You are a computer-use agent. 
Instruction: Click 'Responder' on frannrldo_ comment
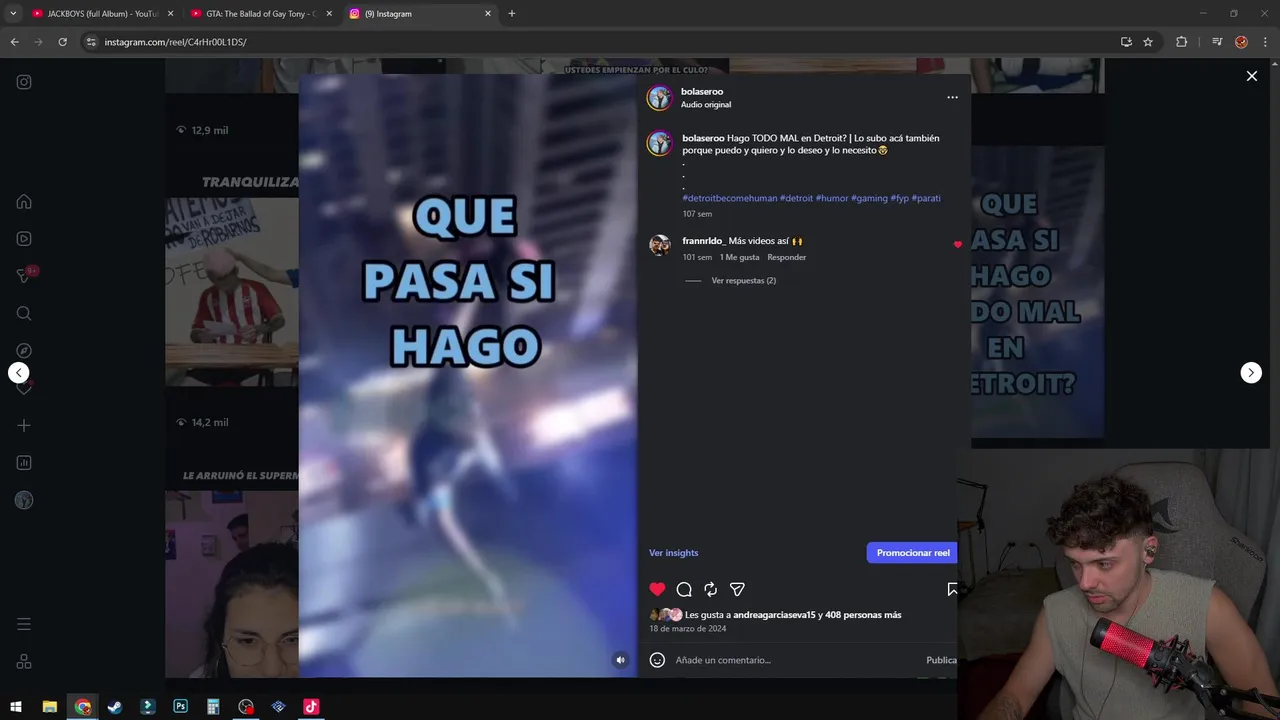787,257
